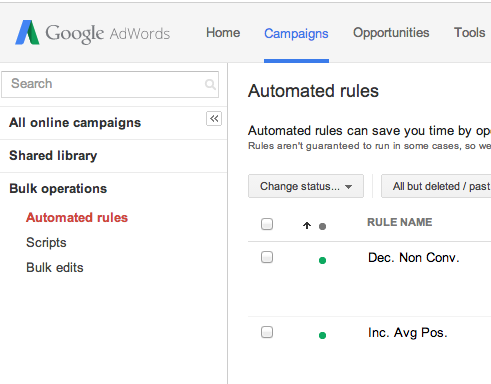Go to the Home tab
Screen dimensions: 491x384
point(223,33)
